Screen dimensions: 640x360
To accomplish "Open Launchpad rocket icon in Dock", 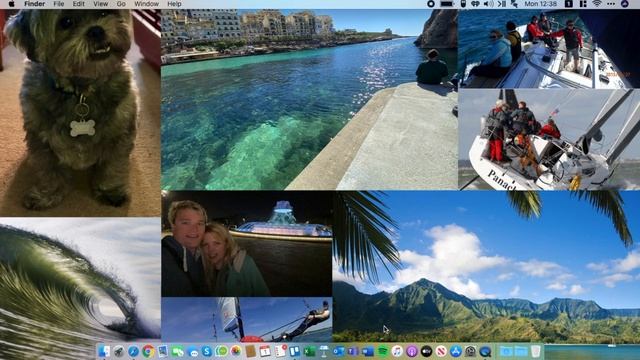I will tap(119, 351).
